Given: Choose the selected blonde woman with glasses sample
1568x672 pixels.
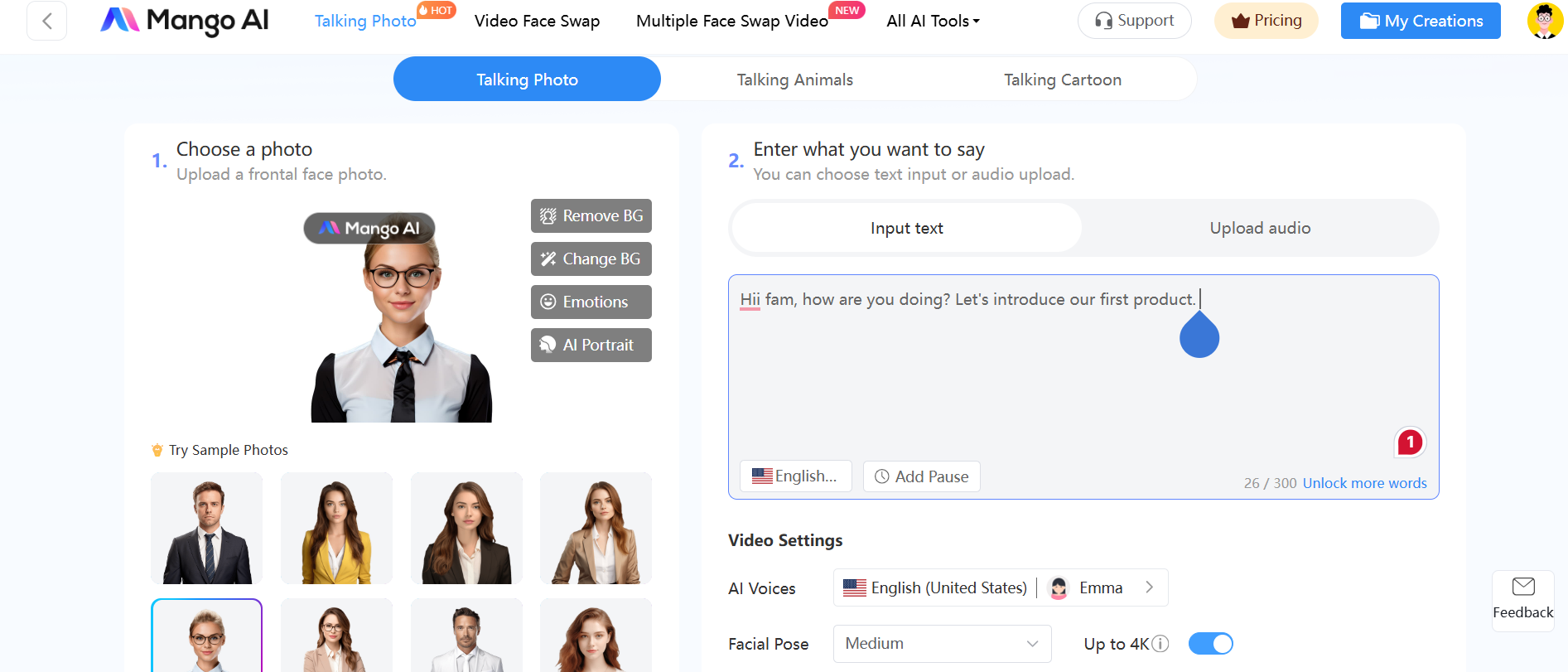Looking at the screenshot, I should tap(207, 636).
